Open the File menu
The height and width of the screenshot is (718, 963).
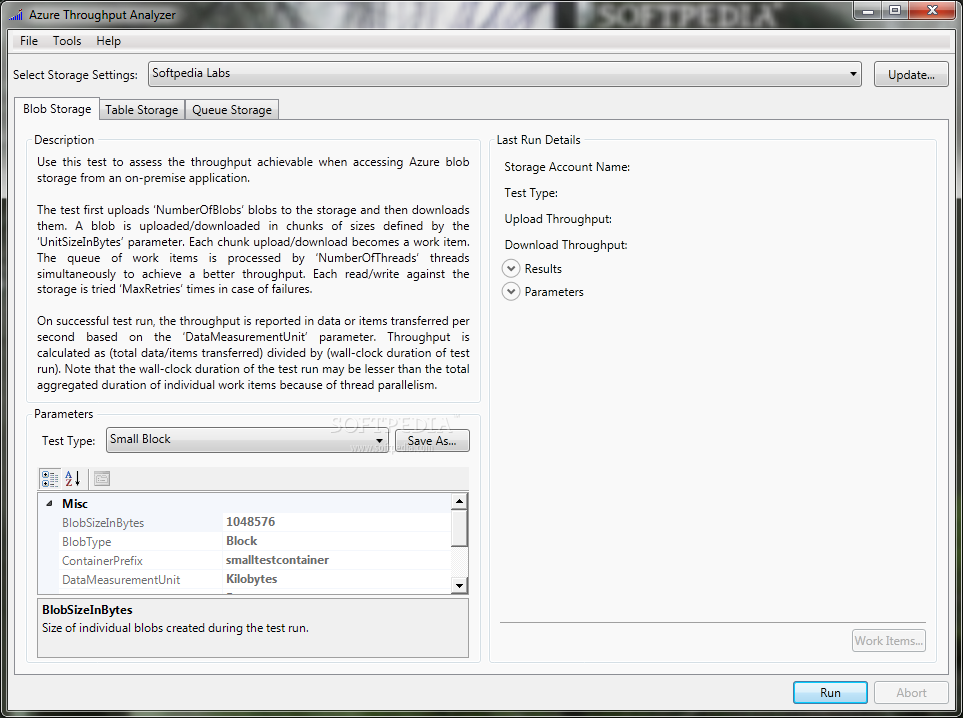click(29, 41)
